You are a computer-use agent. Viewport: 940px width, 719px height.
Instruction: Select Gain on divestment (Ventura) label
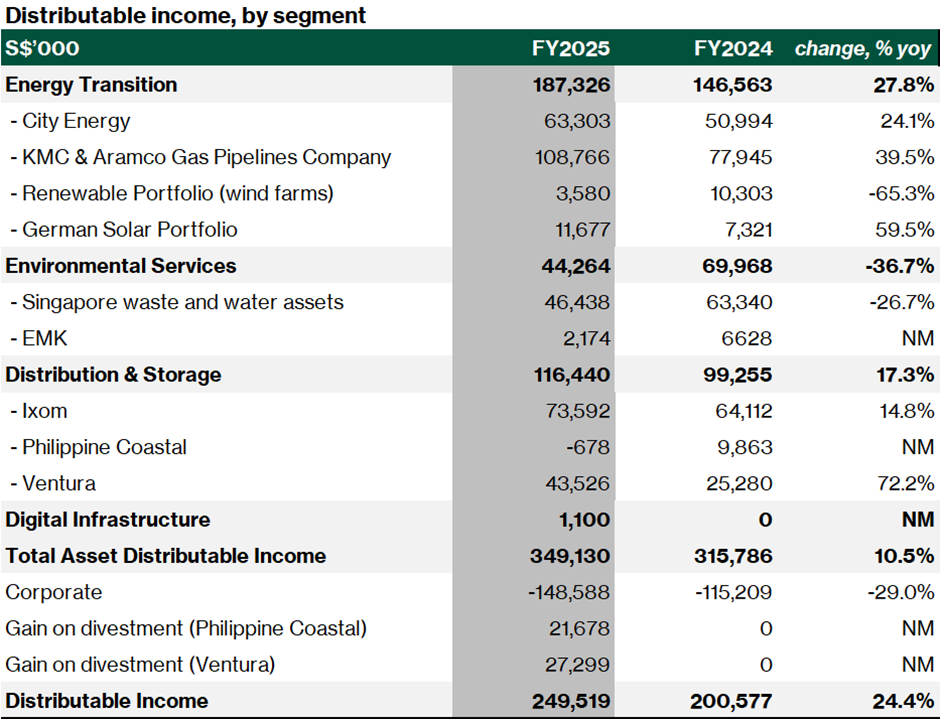[140, 664]
